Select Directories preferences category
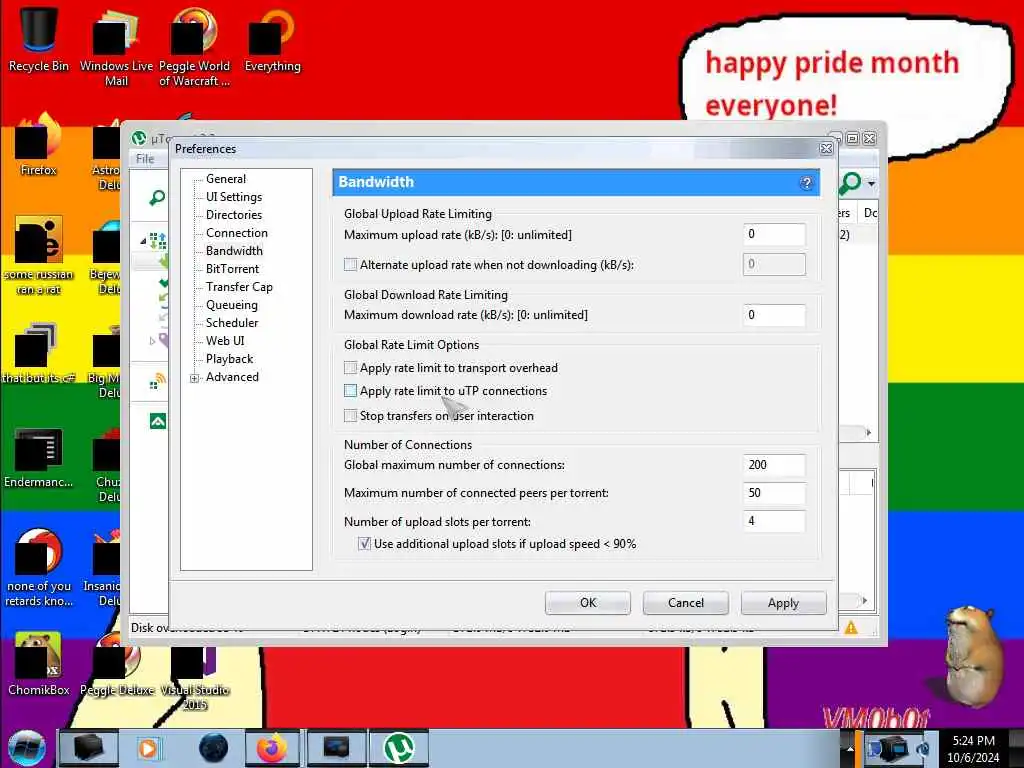This screenshot has width=1024, height=768. coord(234,215)
